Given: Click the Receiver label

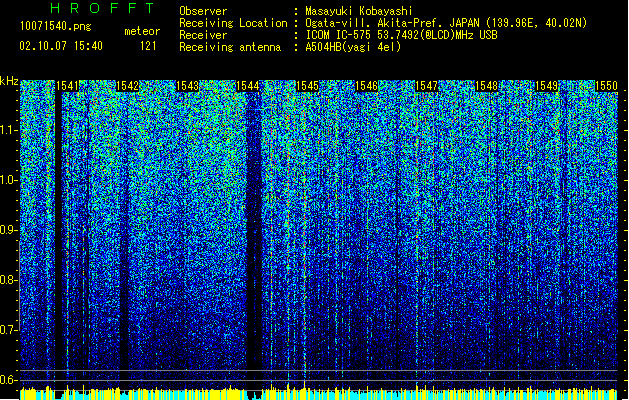Looking at the screenshot, I should pos(203,35).
